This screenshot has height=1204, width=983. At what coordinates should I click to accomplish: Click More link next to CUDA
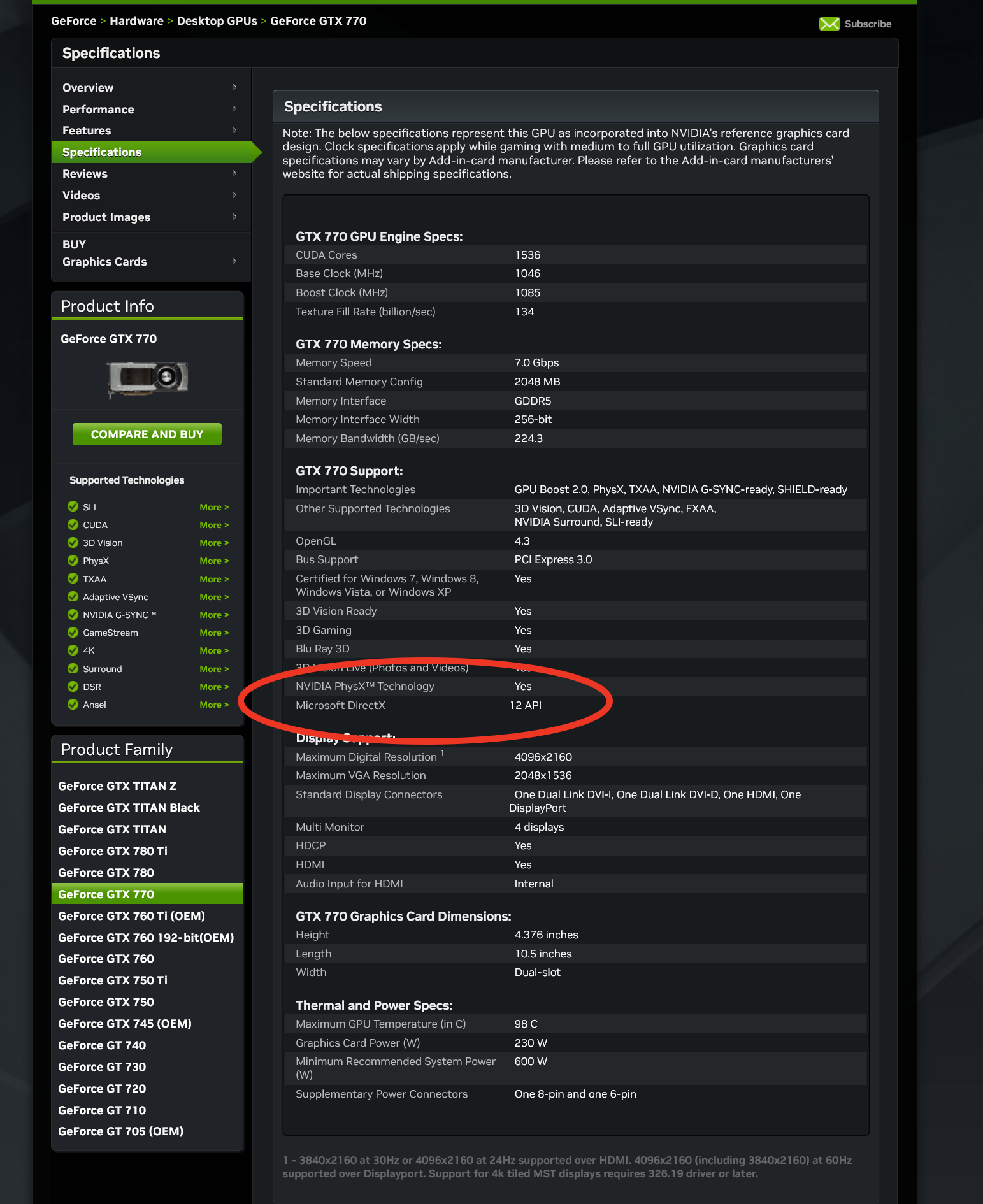click(x=214, y=525)
